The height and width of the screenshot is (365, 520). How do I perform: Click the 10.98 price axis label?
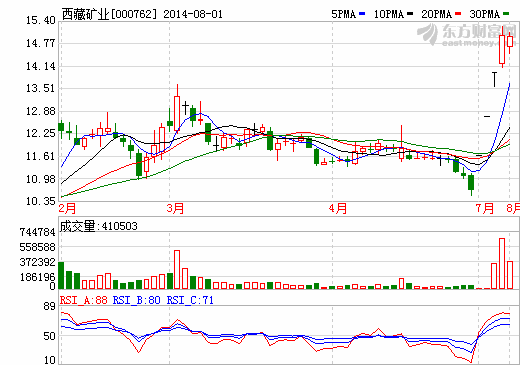41,179
